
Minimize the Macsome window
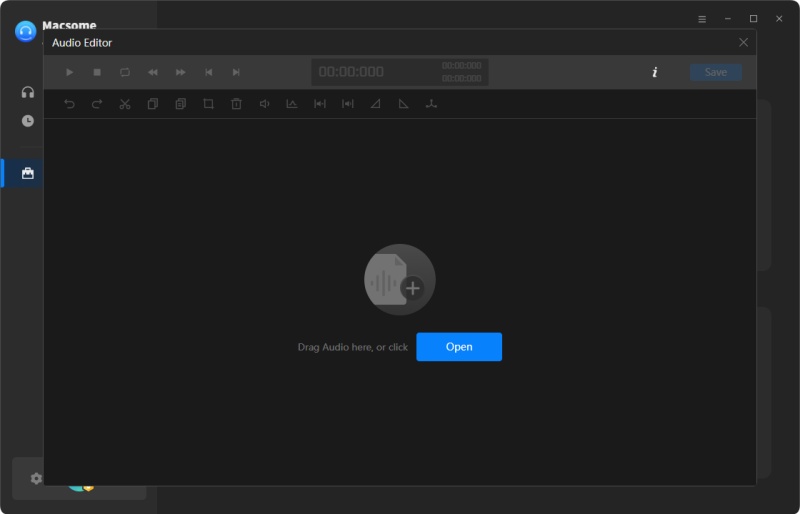pos(728,19)
